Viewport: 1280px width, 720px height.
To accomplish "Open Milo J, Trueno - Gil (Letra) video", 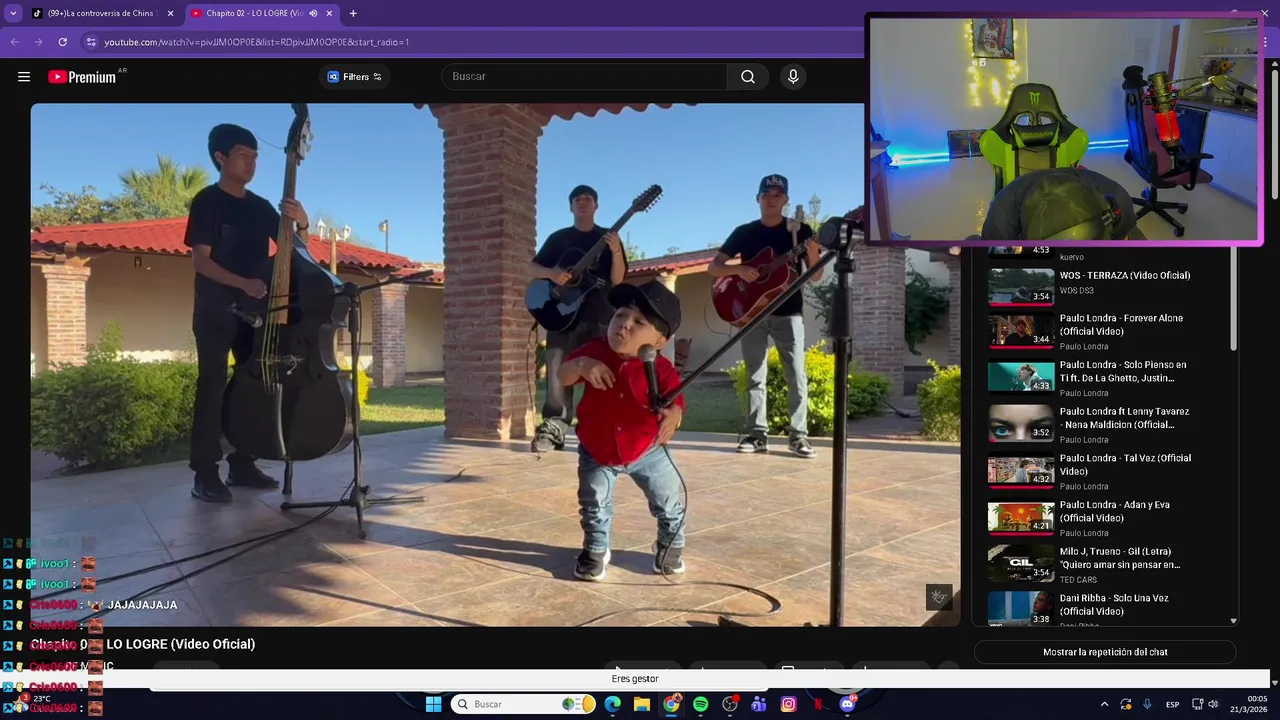I will (1120, 558).
